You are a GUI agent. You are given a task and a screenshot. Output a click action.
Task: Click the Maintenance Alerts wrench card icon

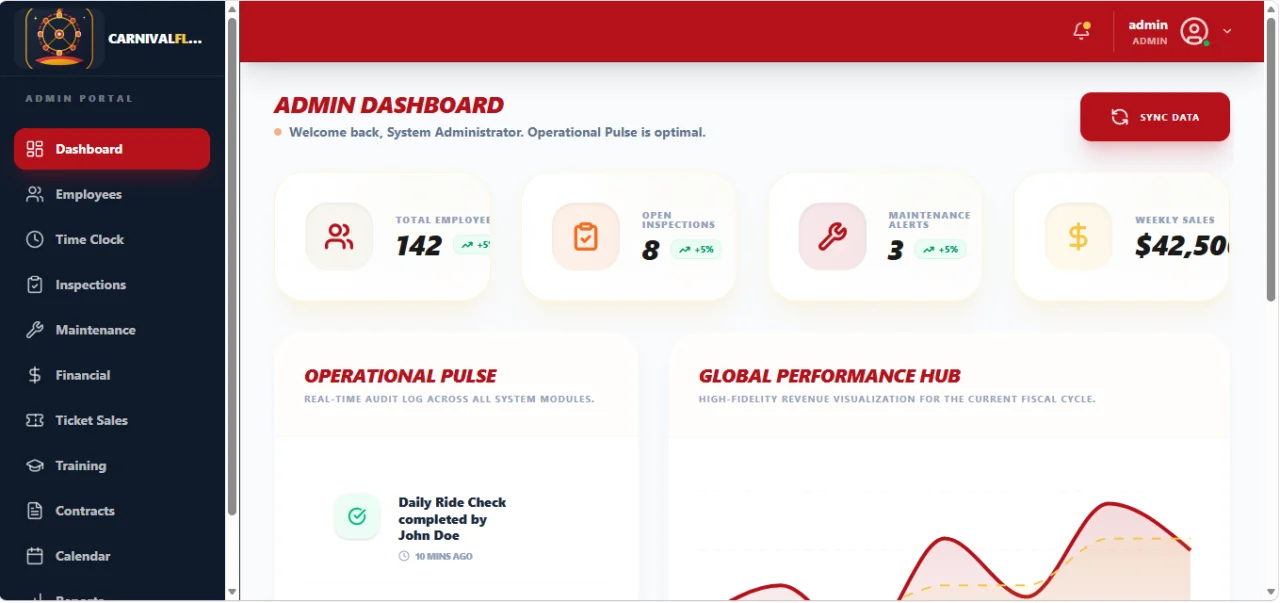click(832, 237)
